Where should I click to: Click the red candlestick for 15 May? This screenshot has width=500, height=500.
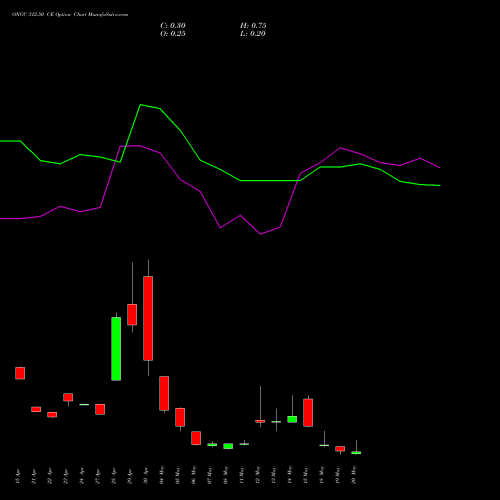(x=308, y=413)
